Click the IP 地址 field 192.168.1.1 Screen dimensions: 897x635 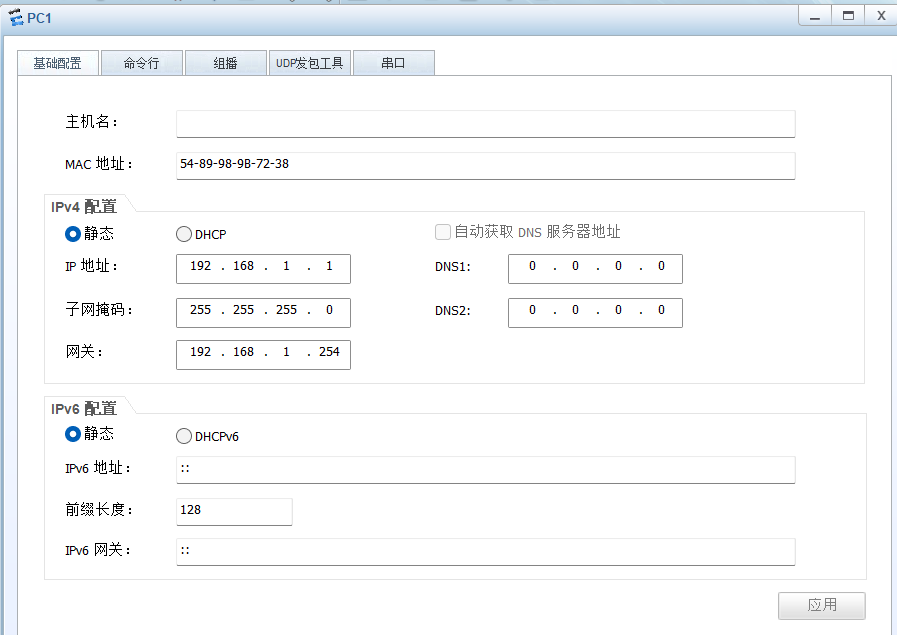pyautogui.click(x=263, y=269)
